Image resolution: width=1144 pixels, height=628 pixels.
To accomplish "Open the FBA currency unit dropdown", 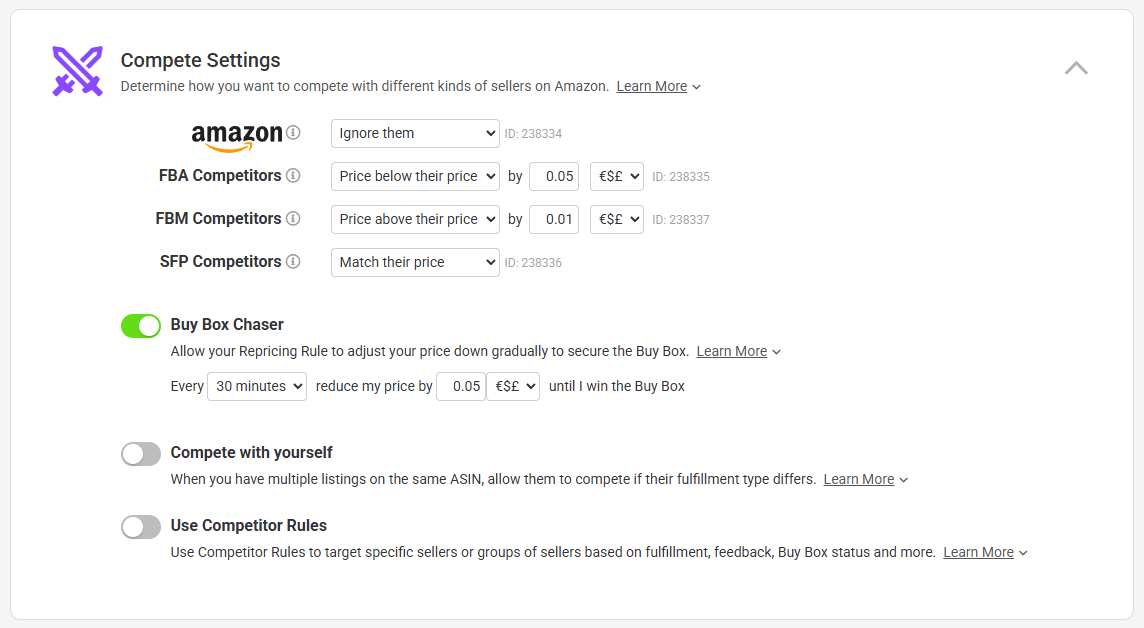I will coord(616,176).
